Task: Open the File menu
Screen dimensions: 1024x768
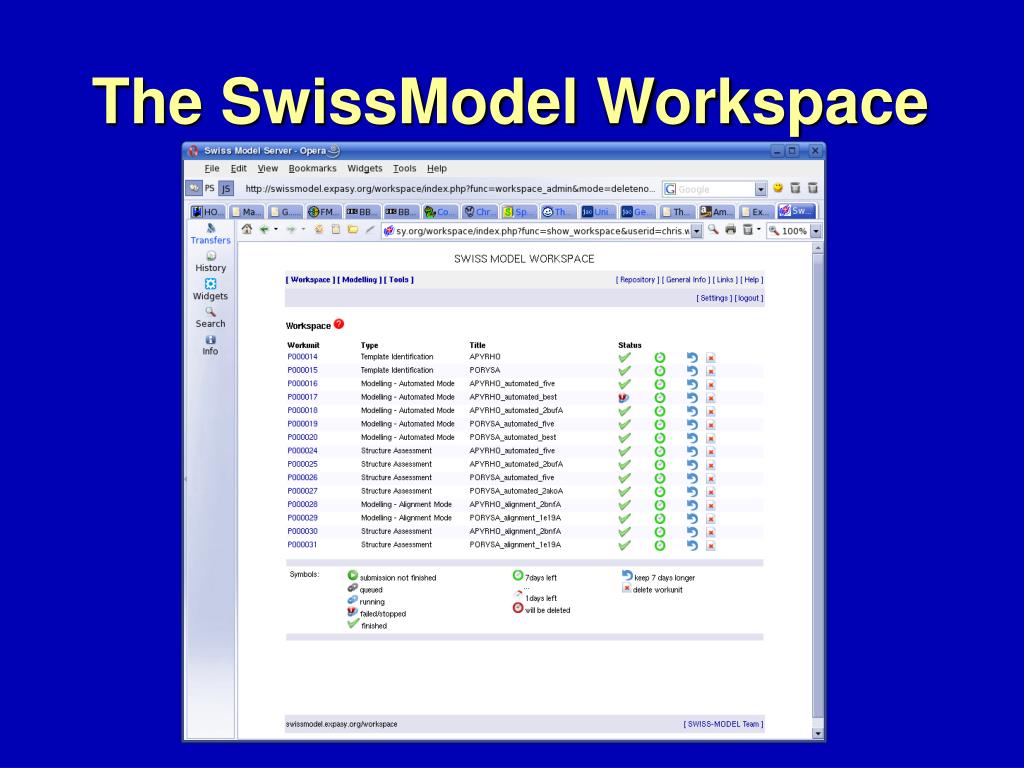Action: [212, 168]
